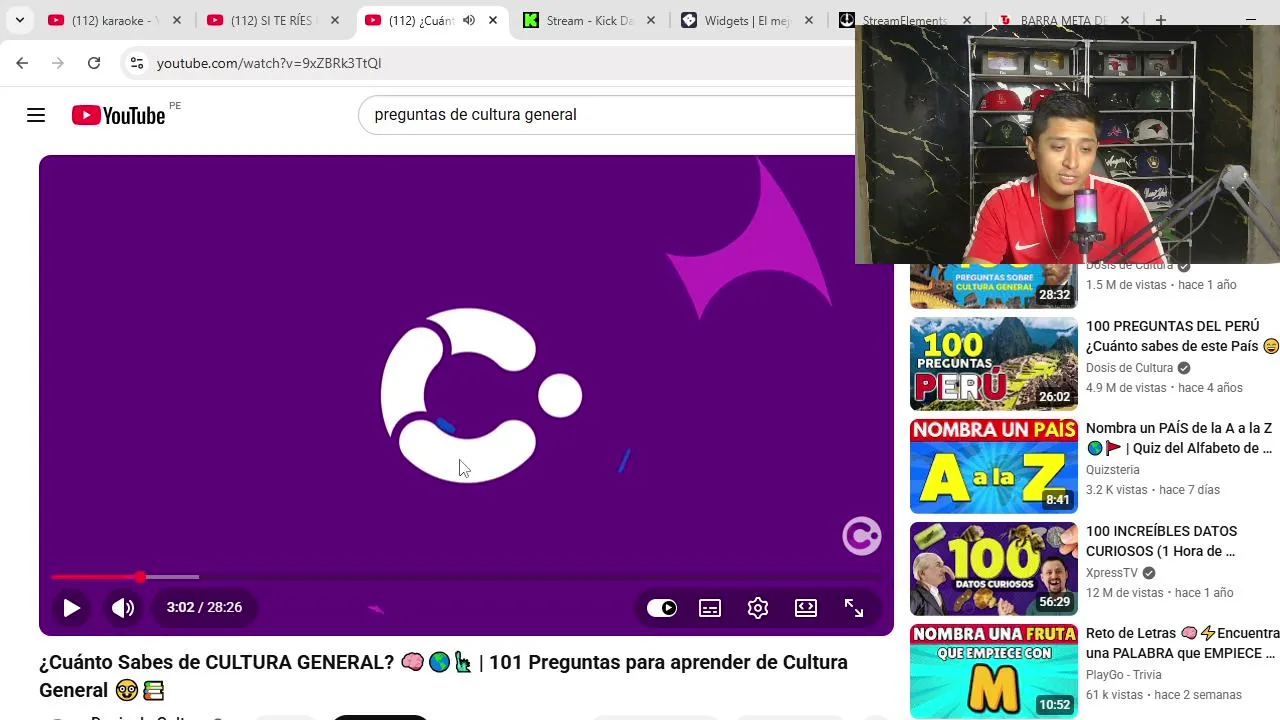The image size is (1280, 720).
Task: Open the Dosis de Cultura channel link
Action: [x=1129, y=368]
